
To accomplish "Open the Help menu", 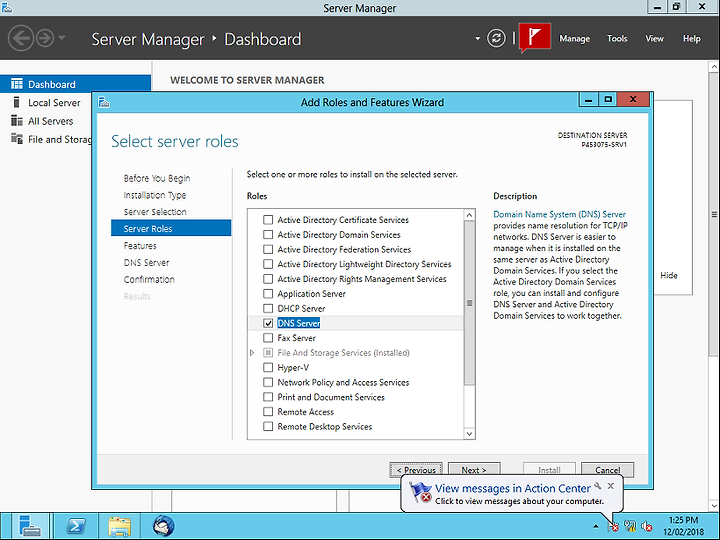I will pos(692,39).
